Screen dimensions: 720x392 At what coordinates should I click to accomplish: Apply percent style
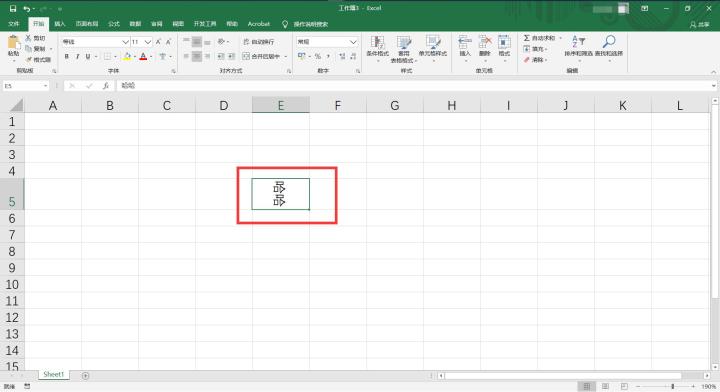tap(317, 56)
